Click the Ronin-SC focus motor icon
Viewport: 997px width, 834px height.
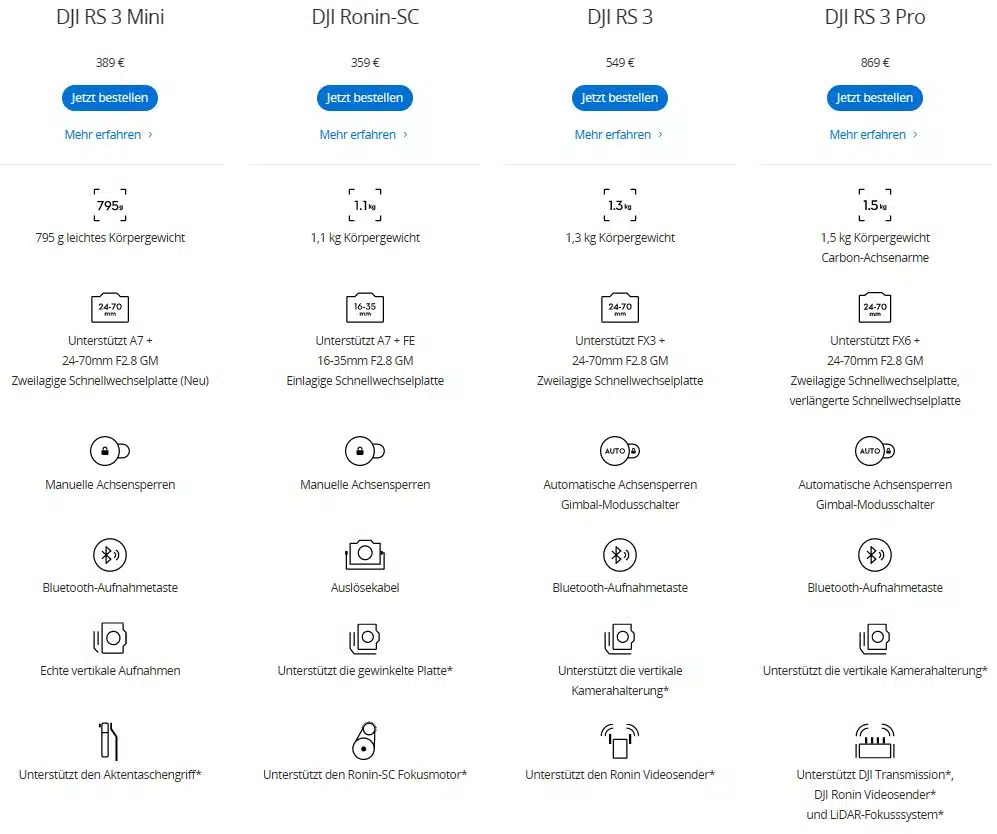365,741
